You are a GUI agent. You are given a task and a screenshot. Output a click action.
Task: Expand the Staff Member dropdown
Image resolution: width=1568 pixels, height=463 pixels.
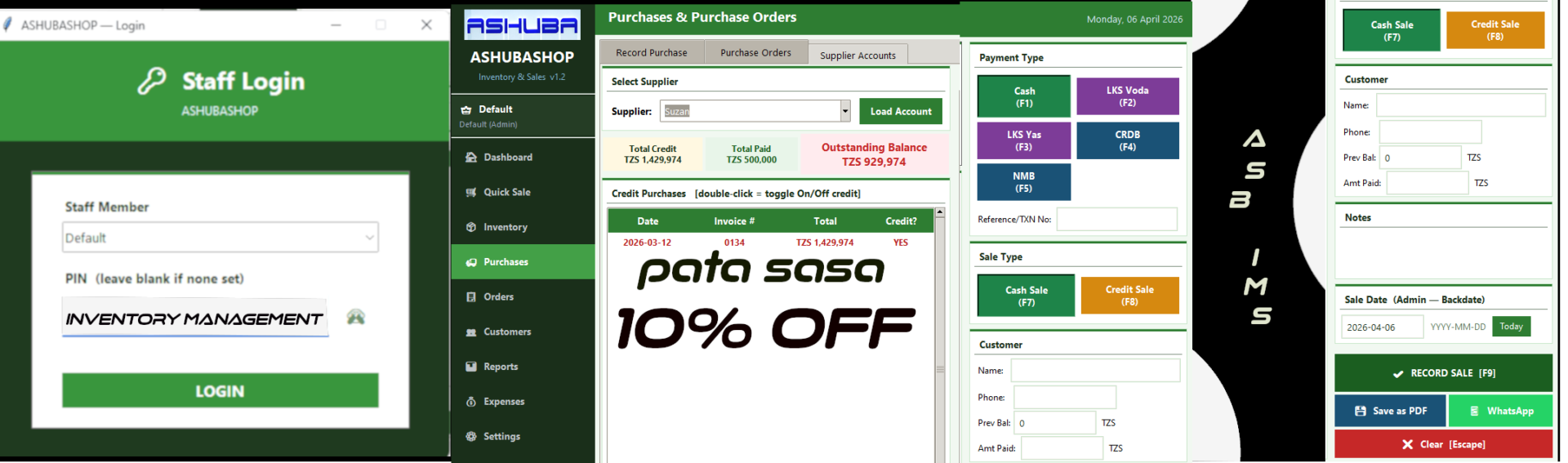[x=369, y=238]
